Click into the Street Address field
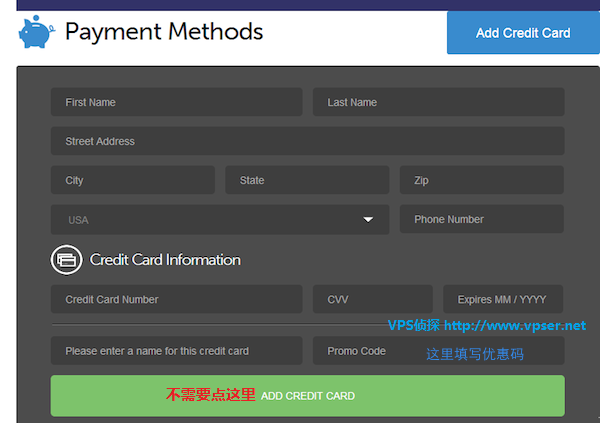This screenshot has height=423, width=600. click(308, 141)
